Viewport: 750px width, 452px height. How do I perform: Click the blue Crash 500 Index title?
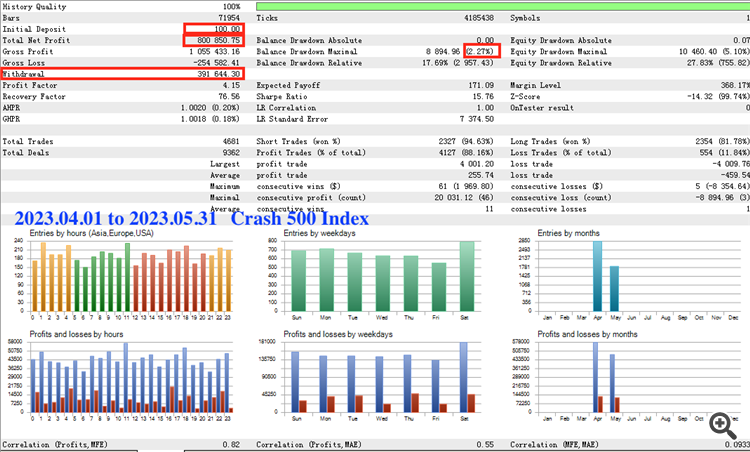pyautogui.click(x=300, y=219)
